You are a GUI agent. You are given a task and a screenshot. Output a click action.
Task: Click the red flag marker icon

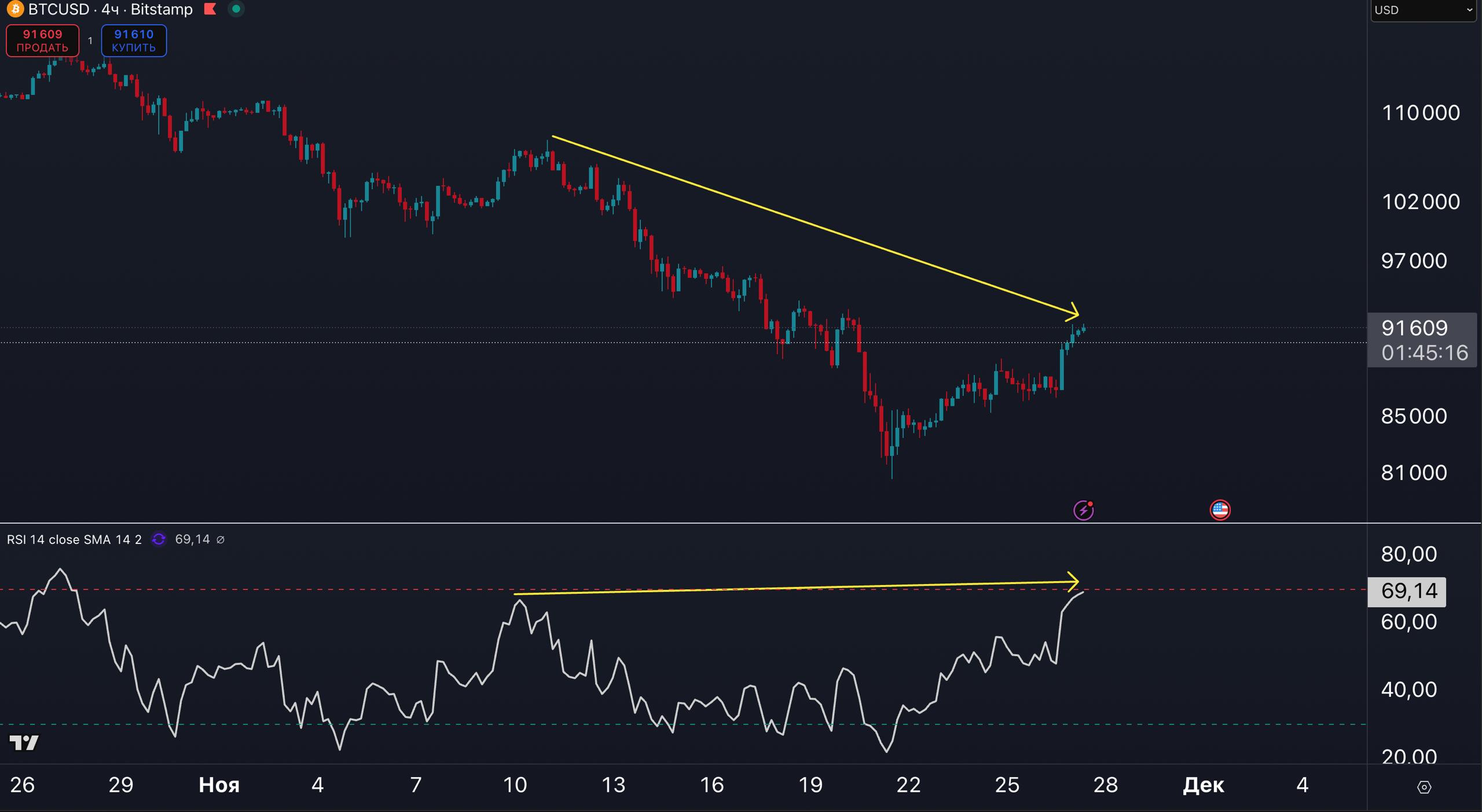(x=211, y=9)
